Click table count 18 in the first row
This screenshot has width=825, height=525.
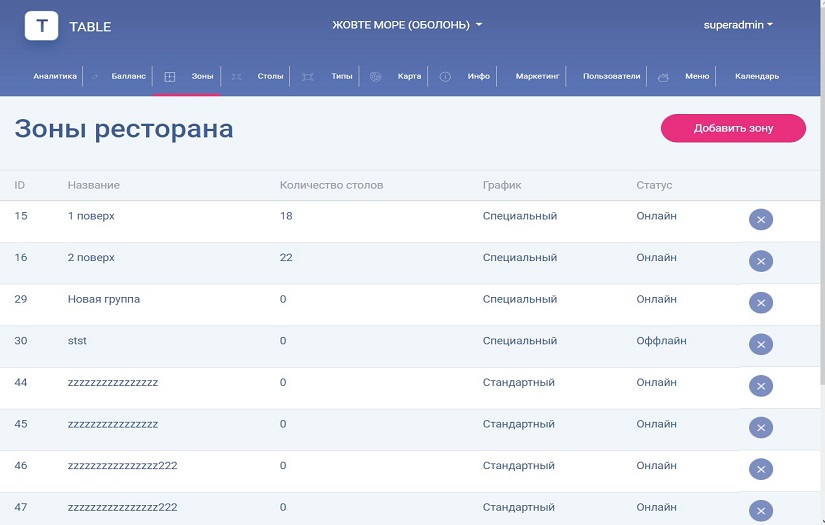286,216
